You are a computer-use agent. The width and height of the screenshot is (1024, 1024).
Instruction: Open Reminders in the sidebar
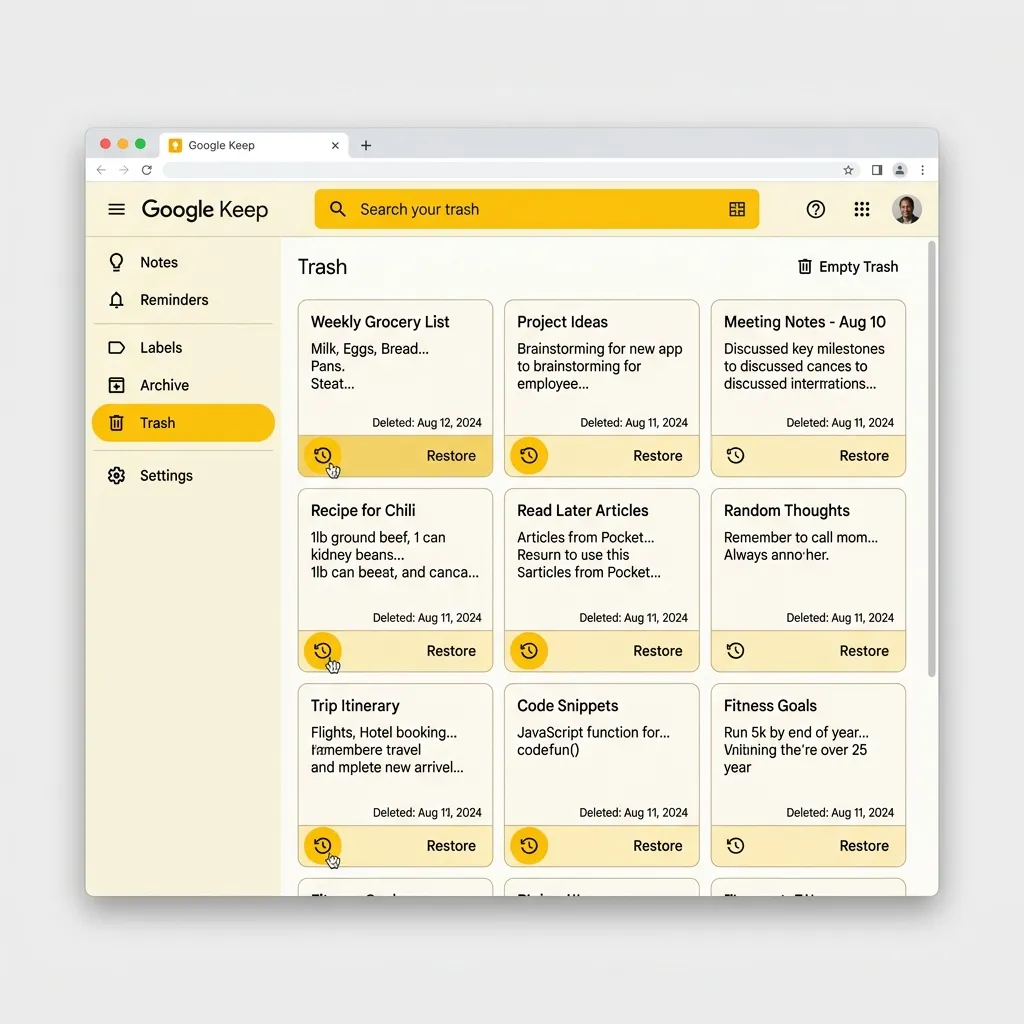point(184,300)
